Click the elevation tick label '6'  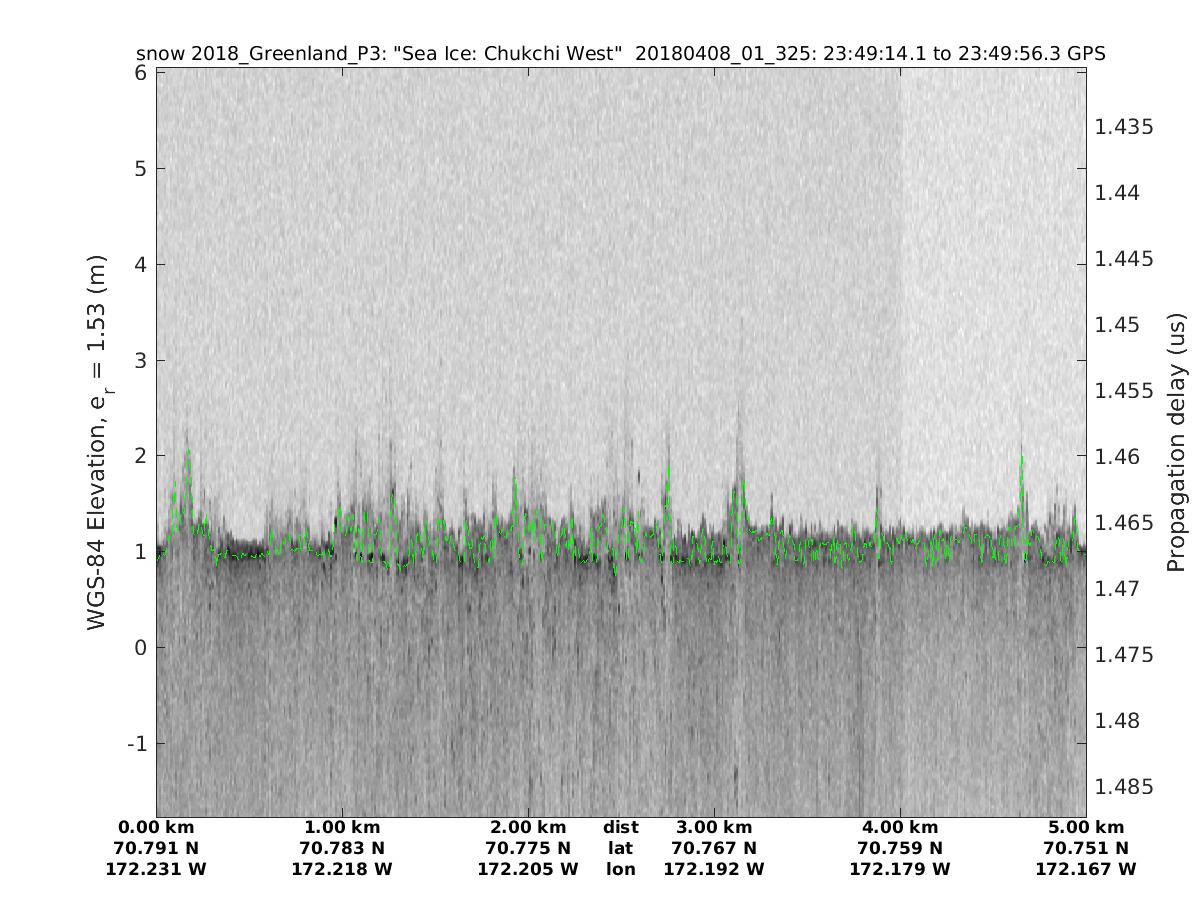pyautogui.click(x=142, y=73)
